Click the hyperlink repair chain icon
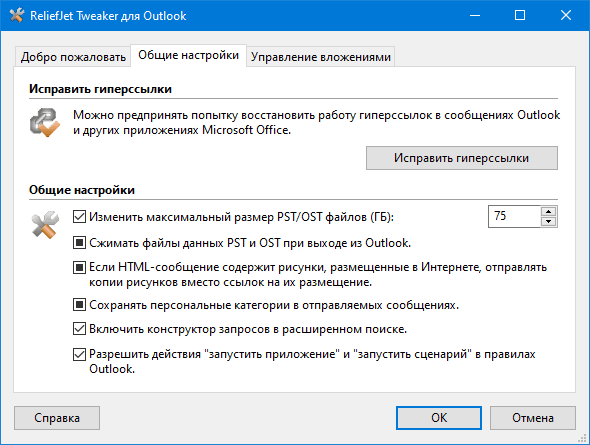This screenshot has width=590, height=445. pyautogui.click(x=45, y=122)
